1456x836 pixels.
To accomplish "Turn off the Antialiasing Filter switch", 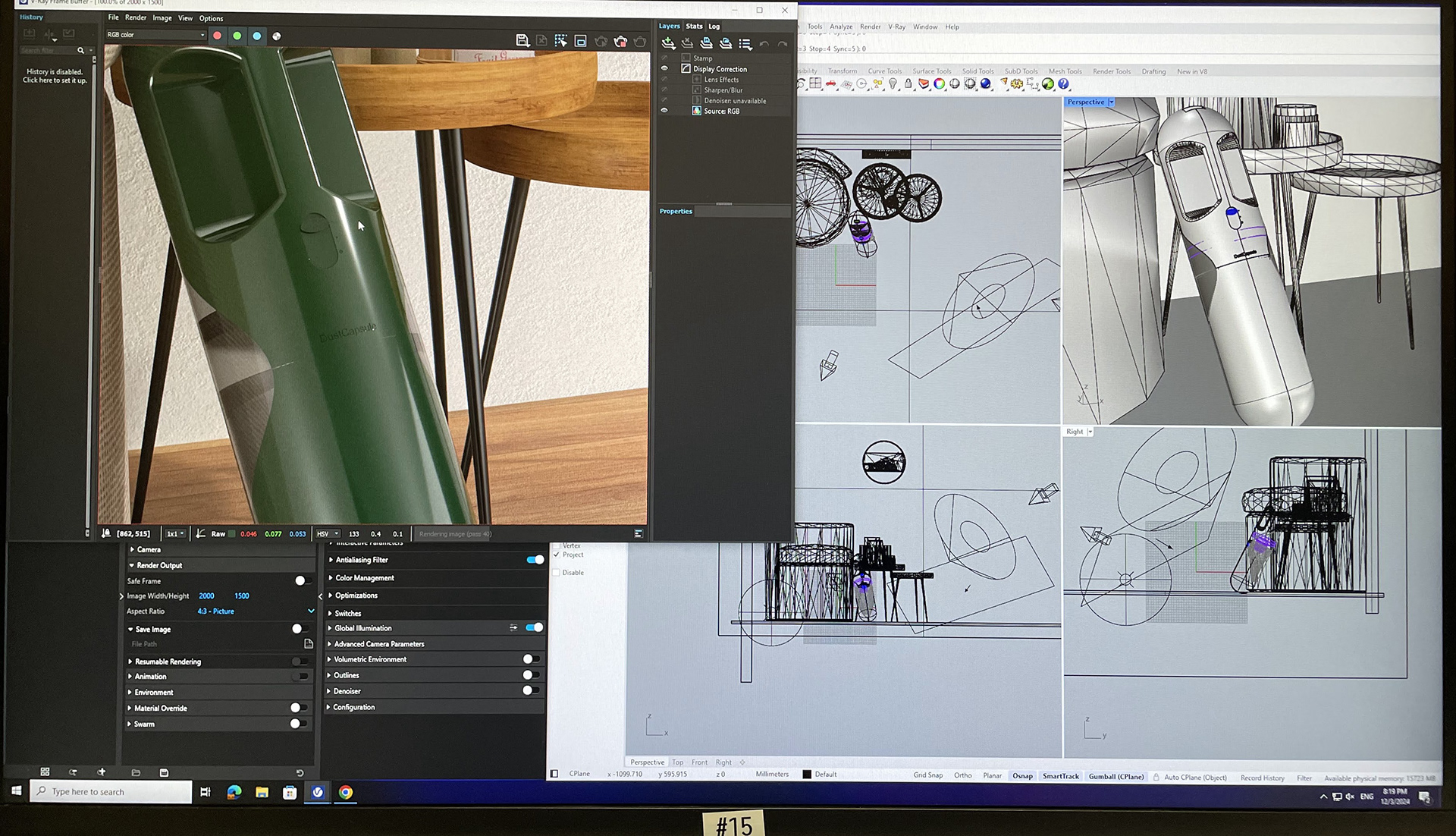I will [x=535, y=560].
